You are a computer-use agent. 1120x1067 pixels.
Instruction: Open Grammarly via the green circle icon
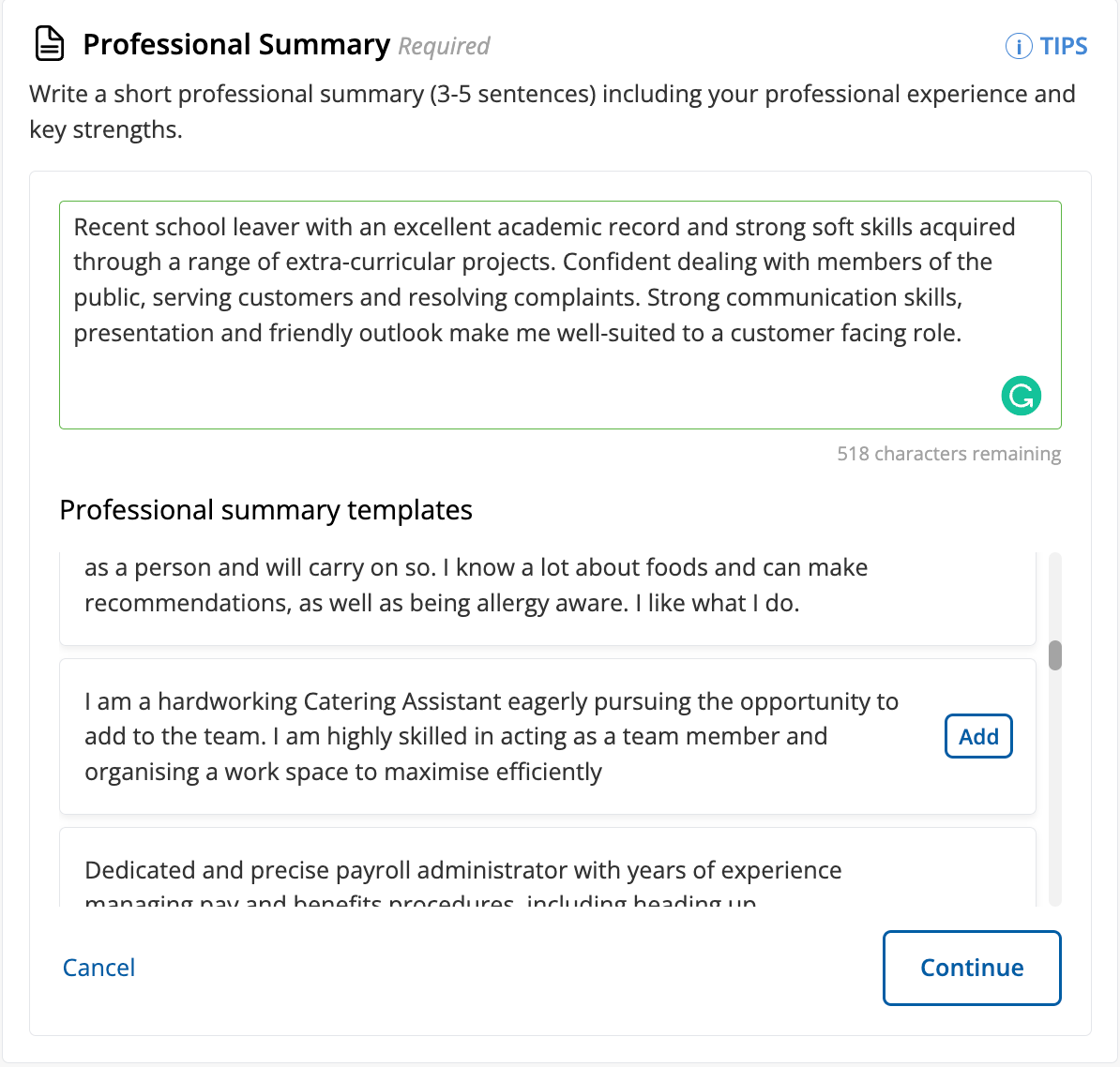click(x=1021, y=396)
